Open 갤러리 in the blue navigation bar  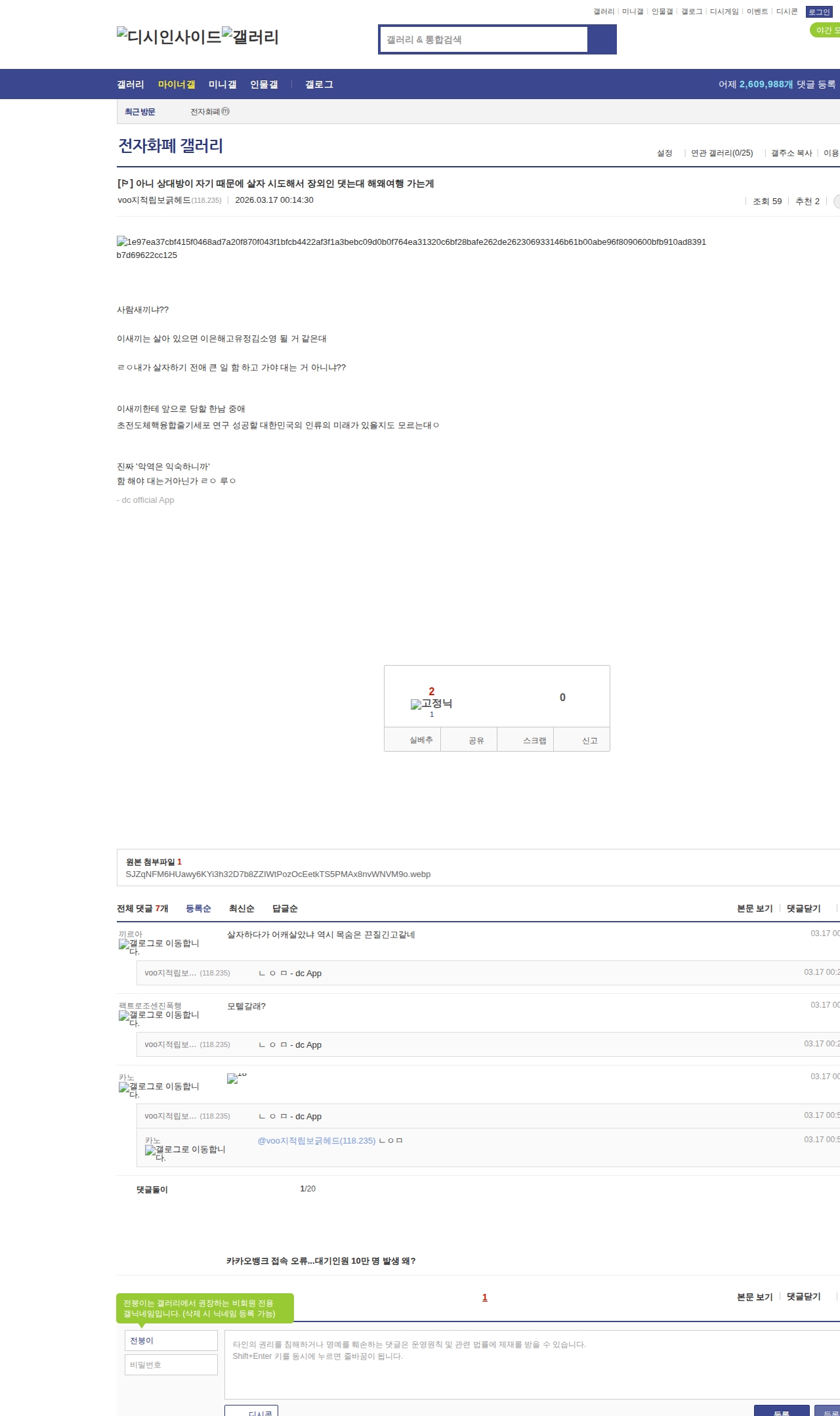click(131, 85)
